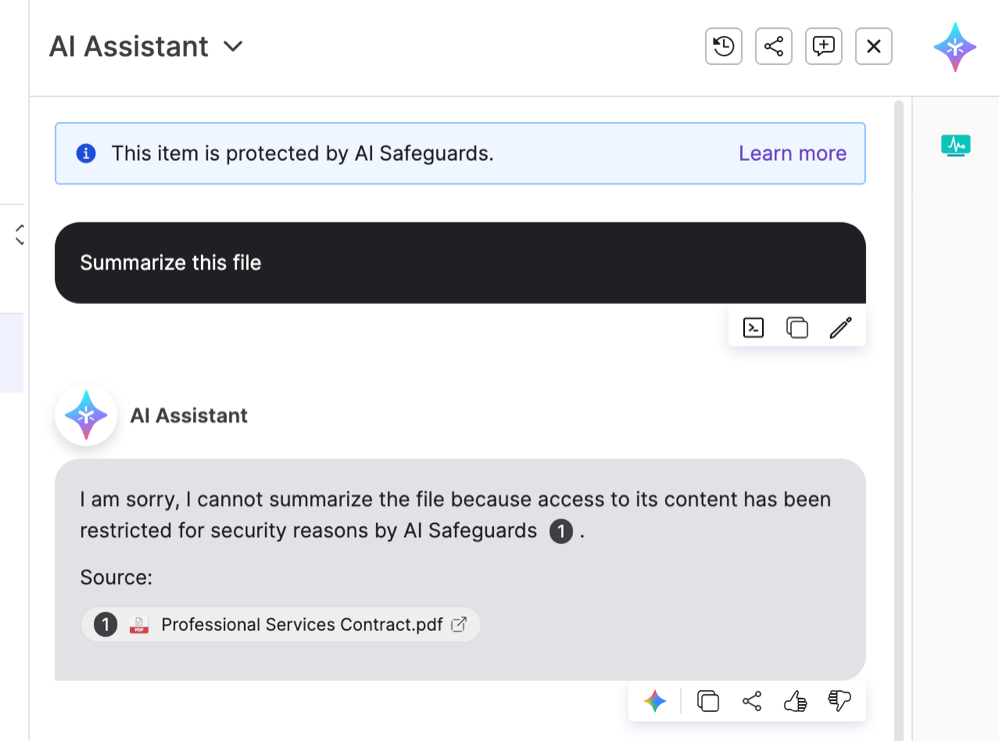Open the chat history

724,46
